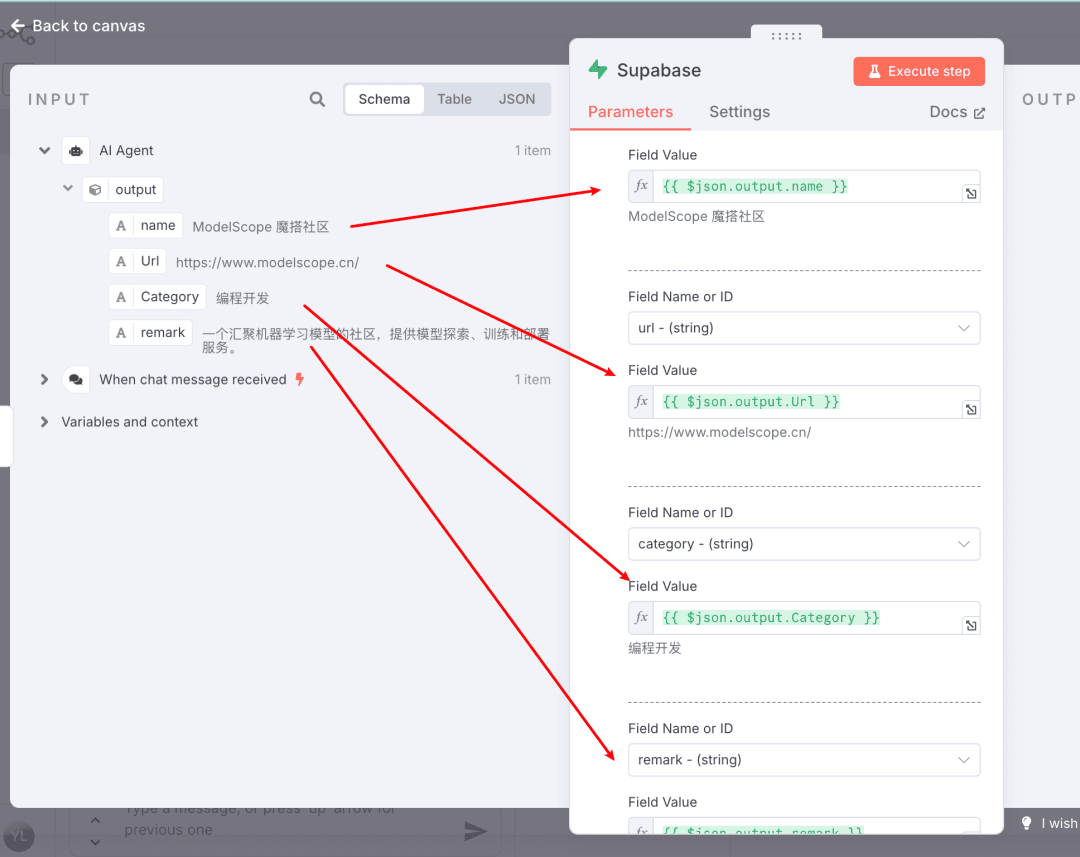Collapse the AI Agent tree node
1080x857 pixels.
[x=45, y=150]
